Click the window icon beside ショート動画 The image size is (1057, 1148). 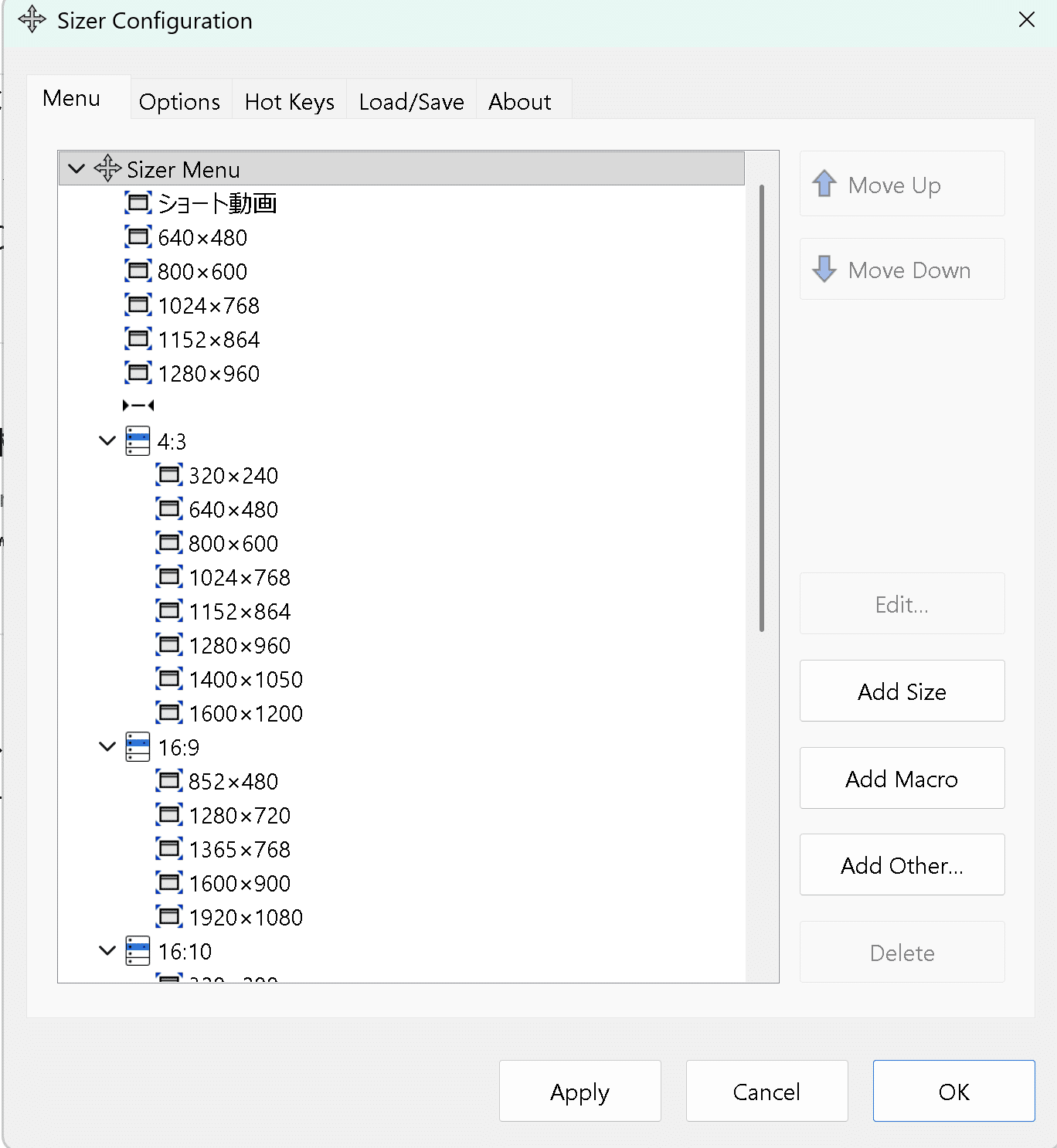(138, 203)
